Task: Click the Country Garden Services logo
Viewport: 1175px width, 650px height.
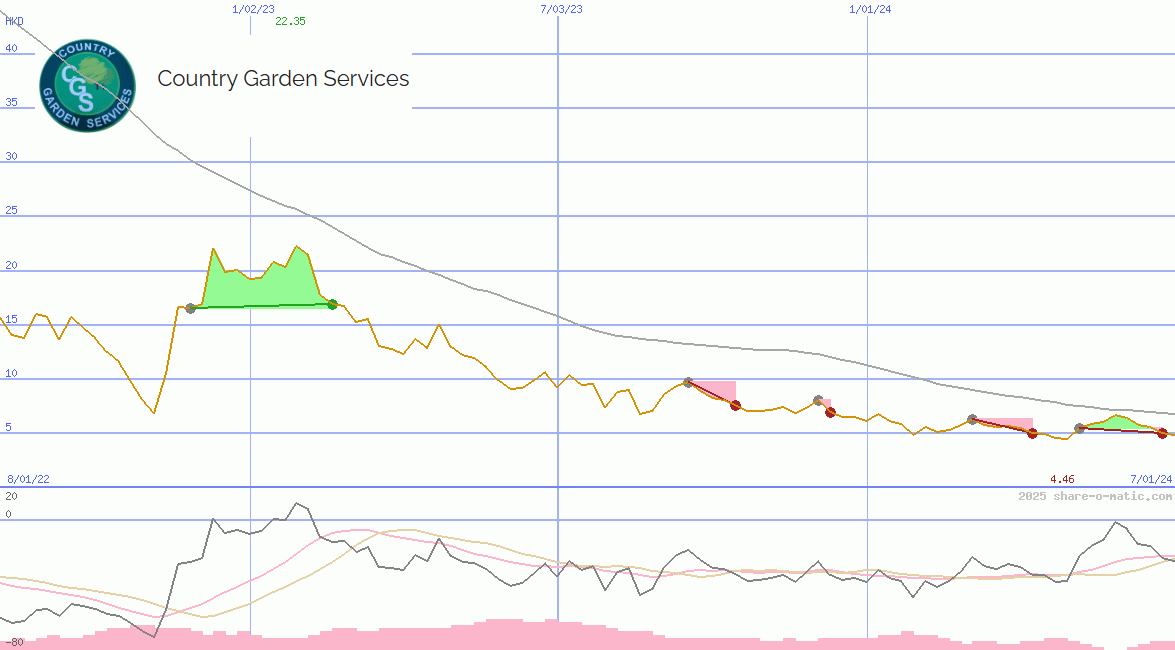Action: coord(87,86)
